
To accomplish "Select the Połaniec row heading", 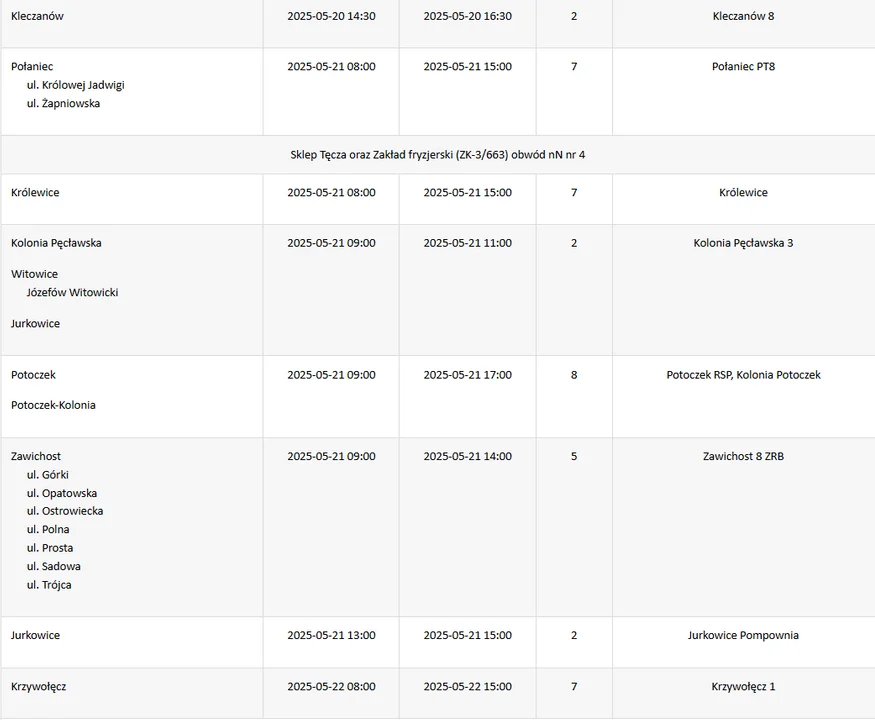I will tap(32, 66).
